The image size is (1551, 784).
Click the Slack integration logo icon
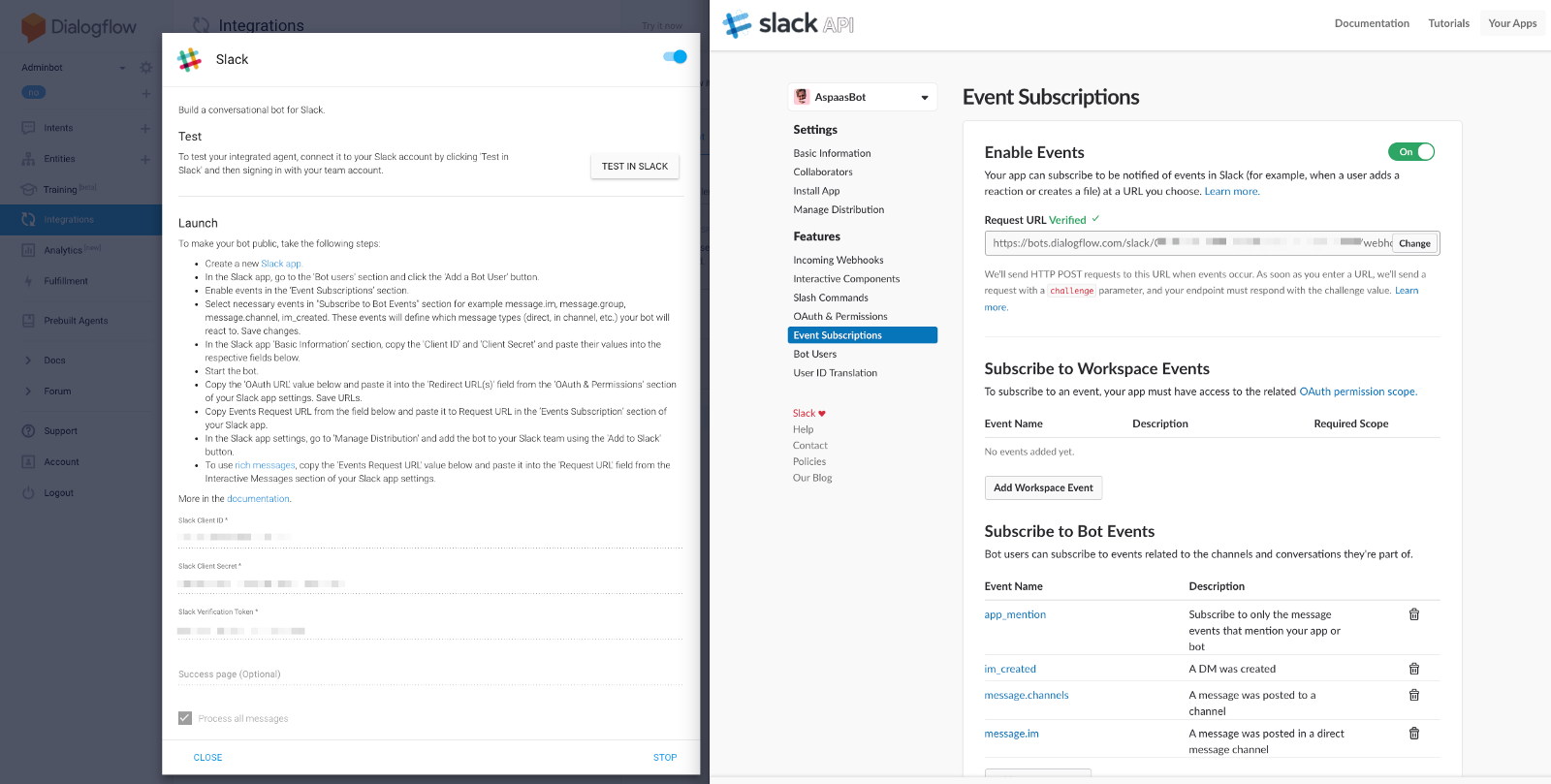[190, 60]
